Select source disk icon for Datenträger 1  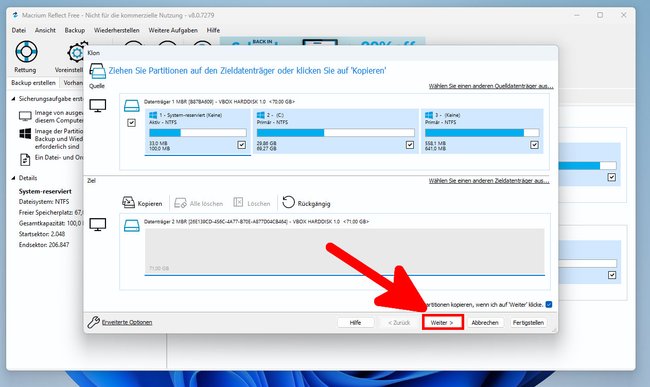pos(131,106)
